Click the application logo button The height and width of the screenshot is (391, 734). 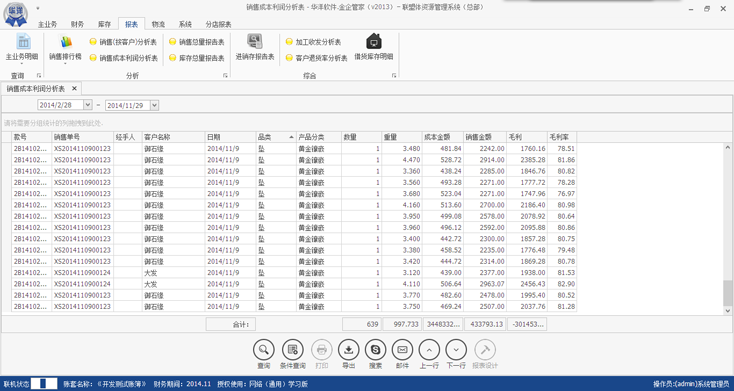15,14
